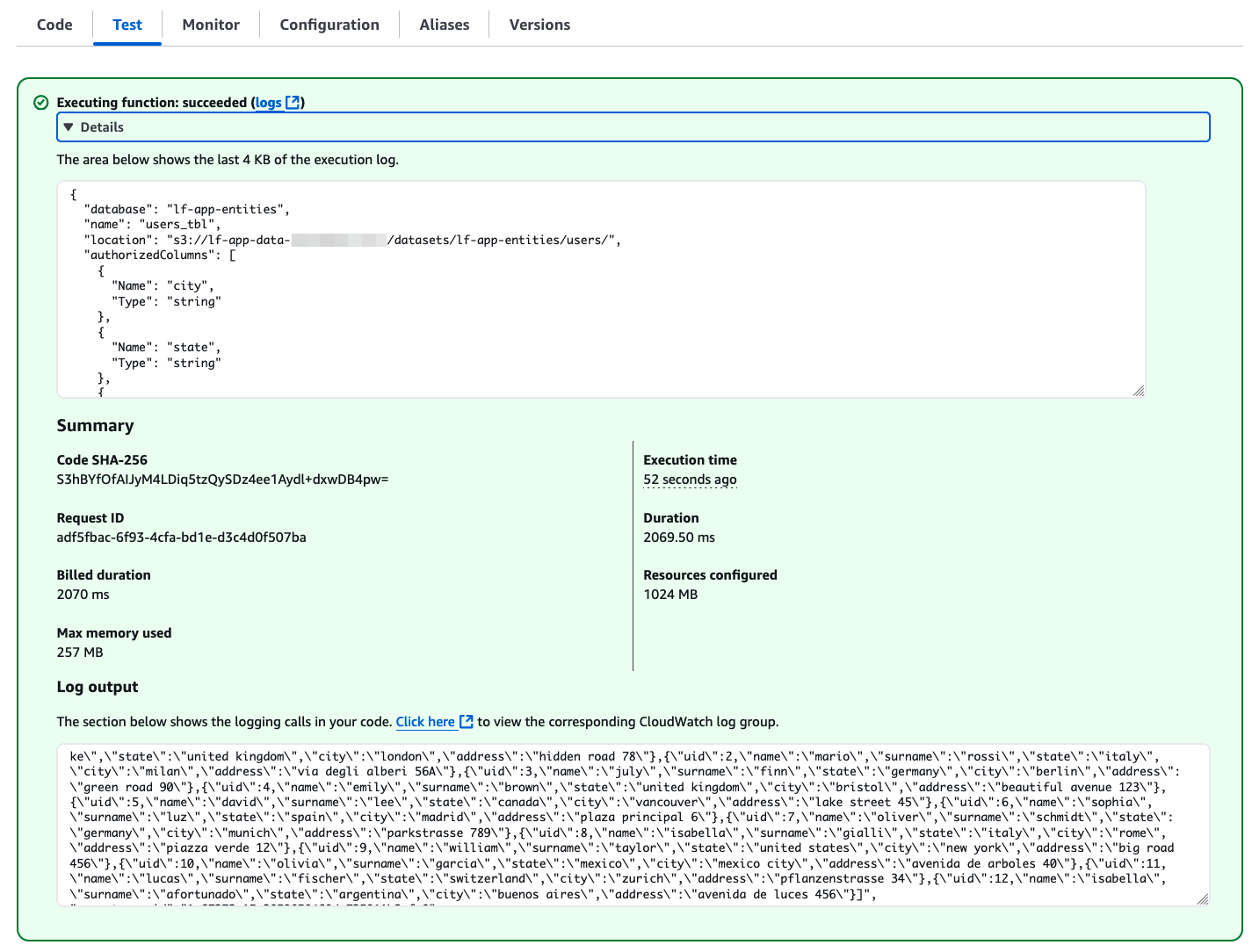Screen dimensions: 1252x952
Task: Click the external link icon beside logs
Action: (293, 103)
